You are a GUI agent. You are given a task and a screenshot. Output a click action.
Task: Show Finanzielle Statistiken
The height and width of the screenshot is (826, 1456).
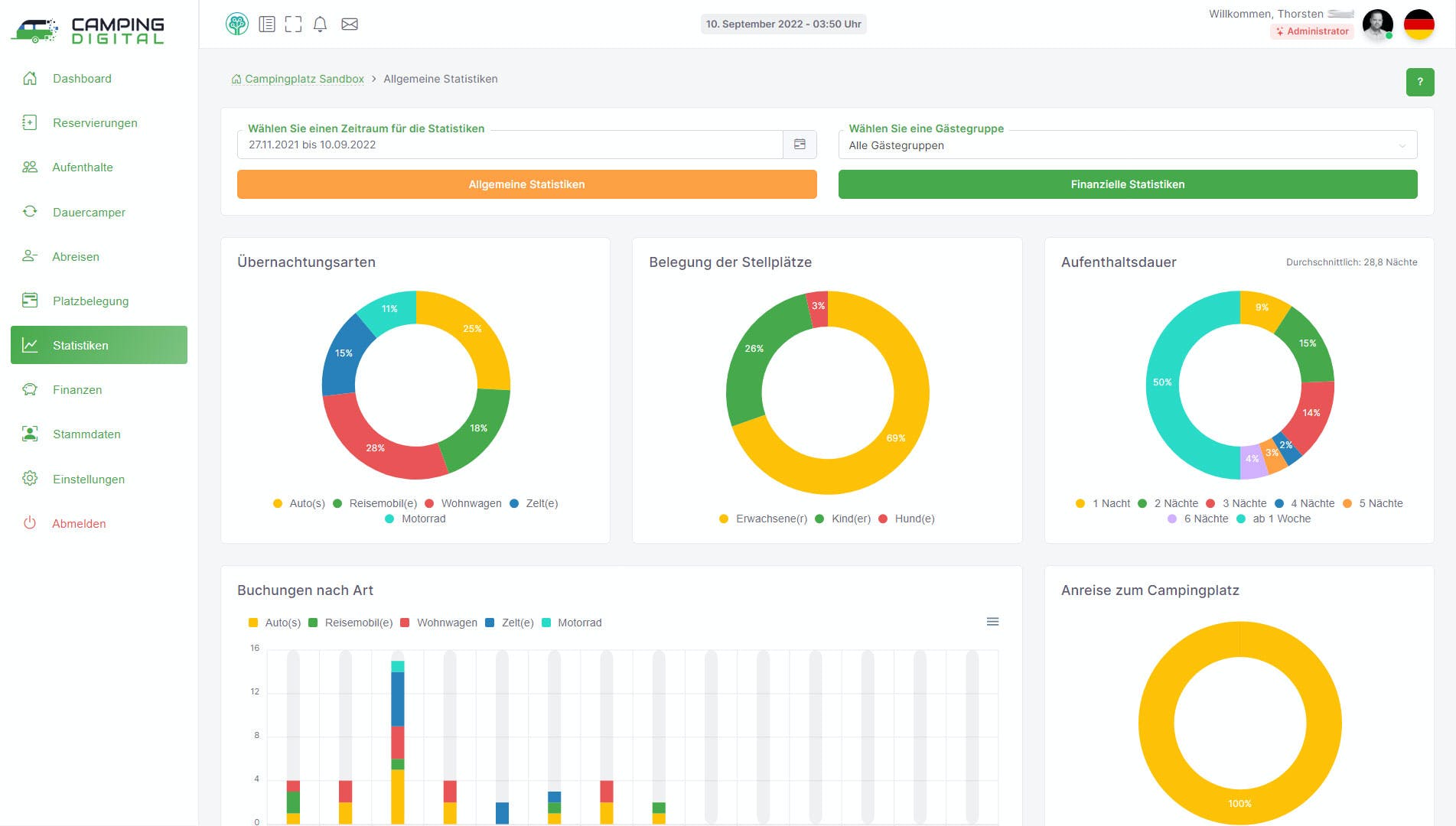[x=1127, y=184]
